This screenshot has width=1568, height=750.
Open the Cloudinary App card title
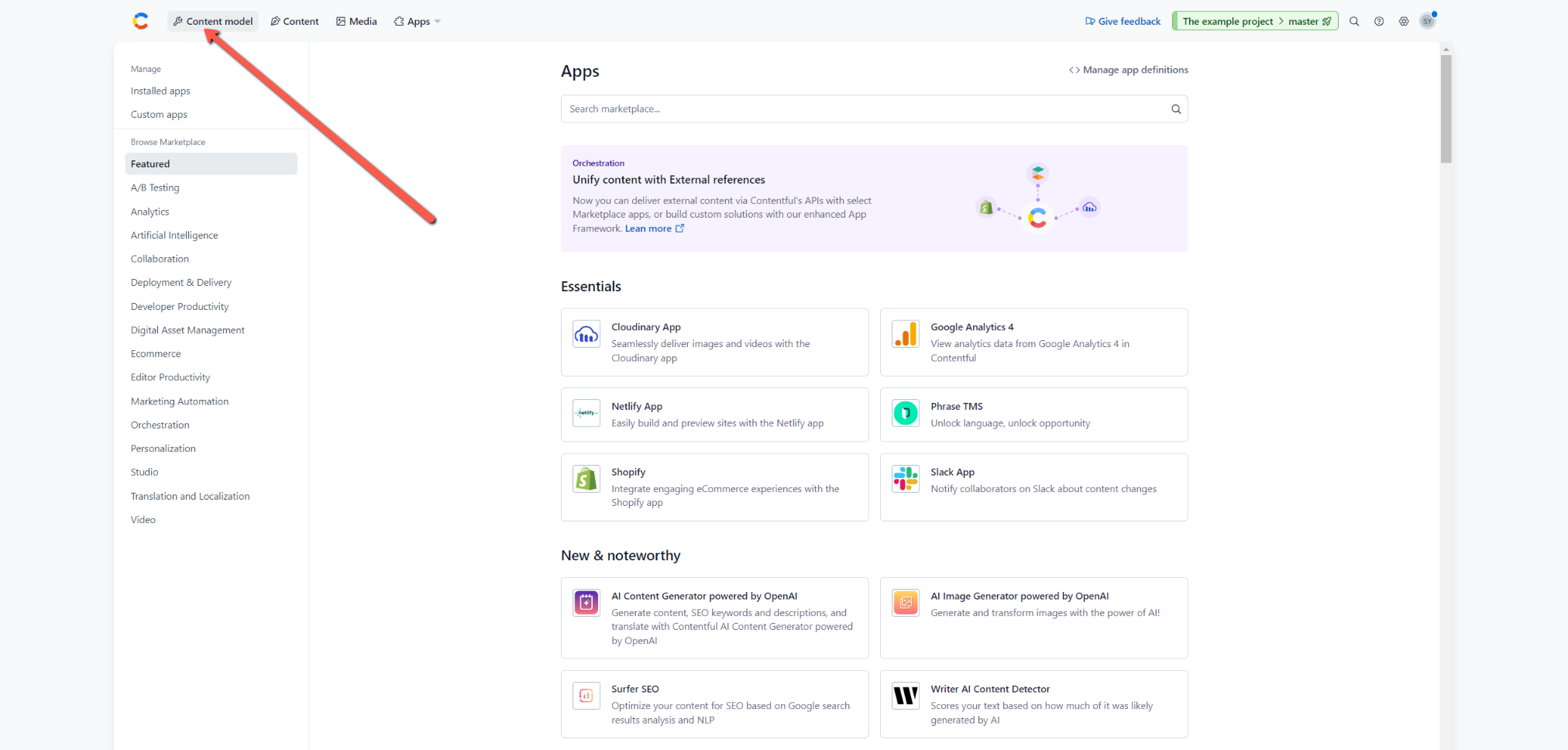[x=645, y=327]
